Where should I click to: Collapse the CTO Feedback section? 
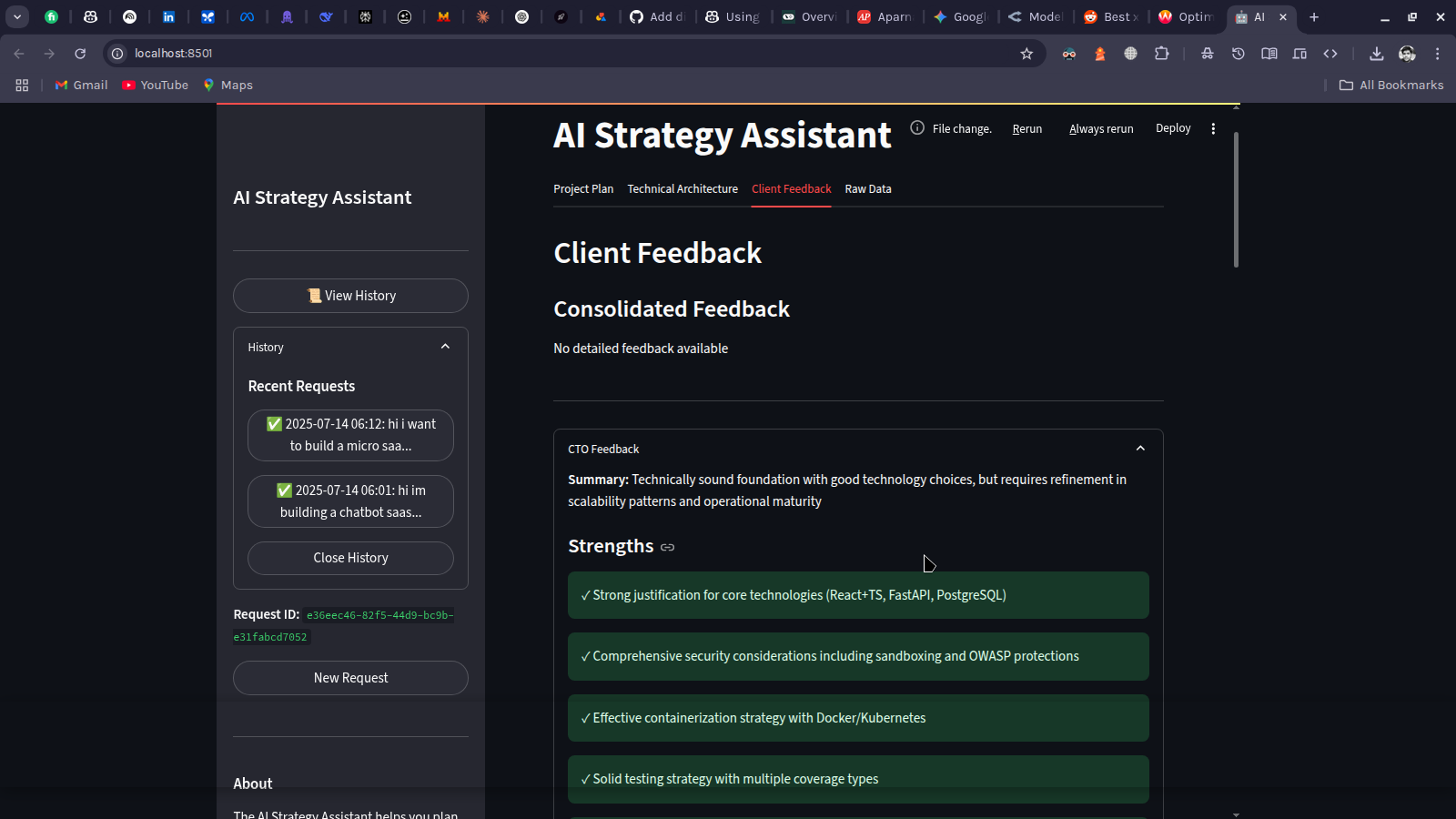(1140, 449)
